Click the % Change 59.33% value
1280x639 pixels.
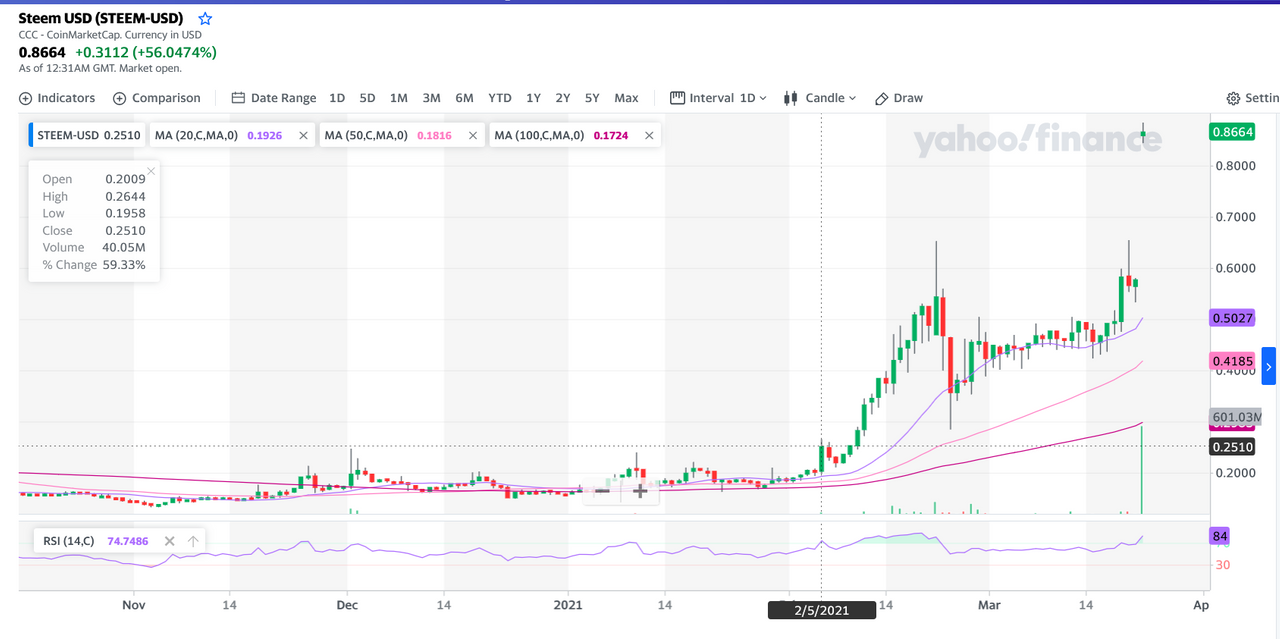(x=124, y=265)
